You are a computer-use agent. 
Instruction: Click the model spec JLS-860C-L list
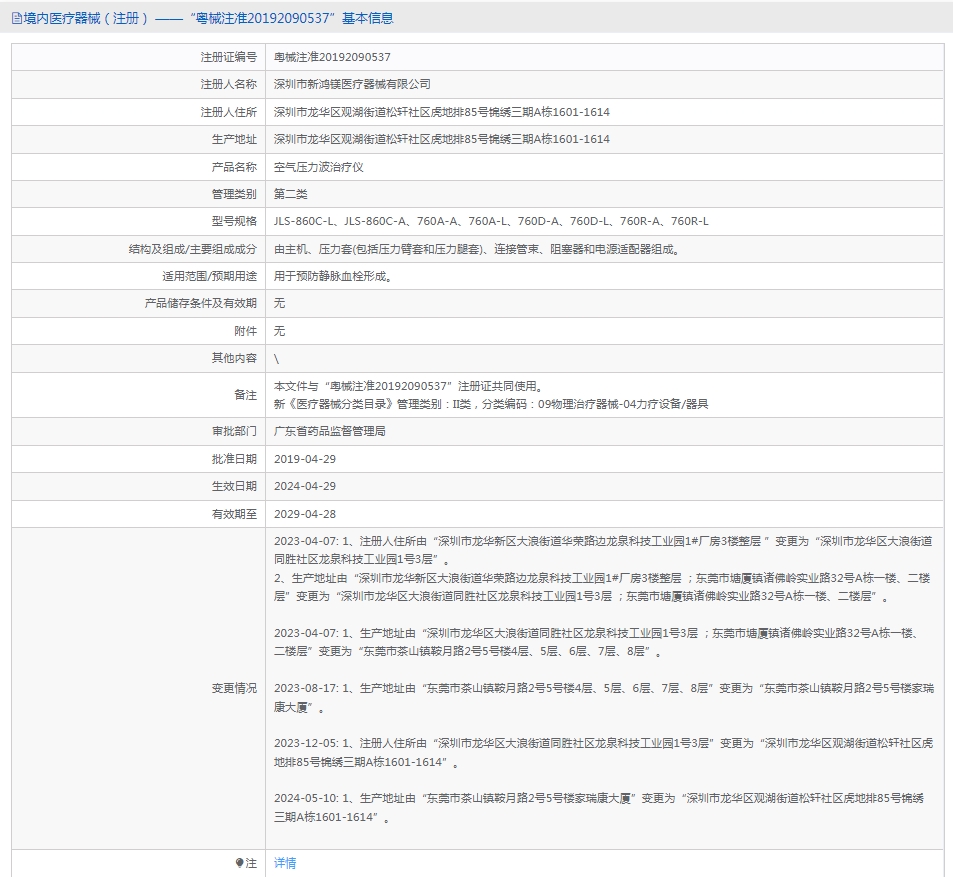coord(491,221)
